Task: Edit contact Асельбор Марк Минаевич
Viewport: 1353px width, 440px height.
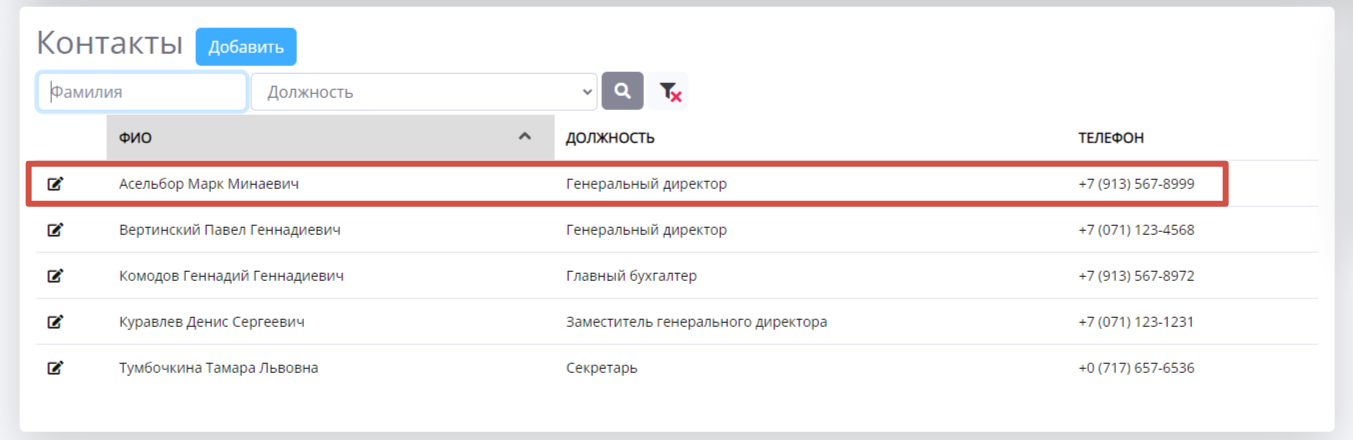Action: (x=56, y=184)
